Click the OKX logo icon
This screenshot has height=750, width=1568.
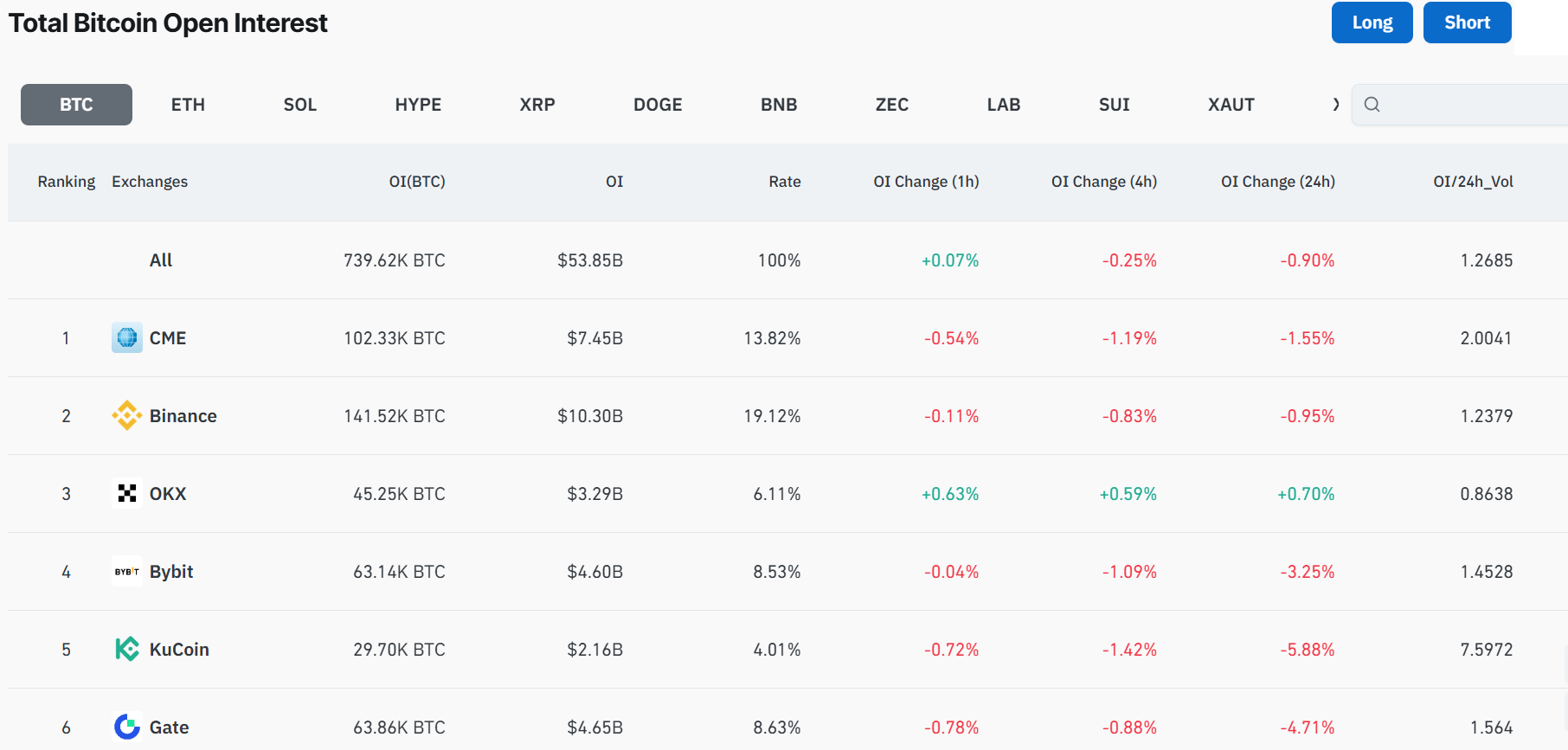pyautogui.click(x=127, y=493)
